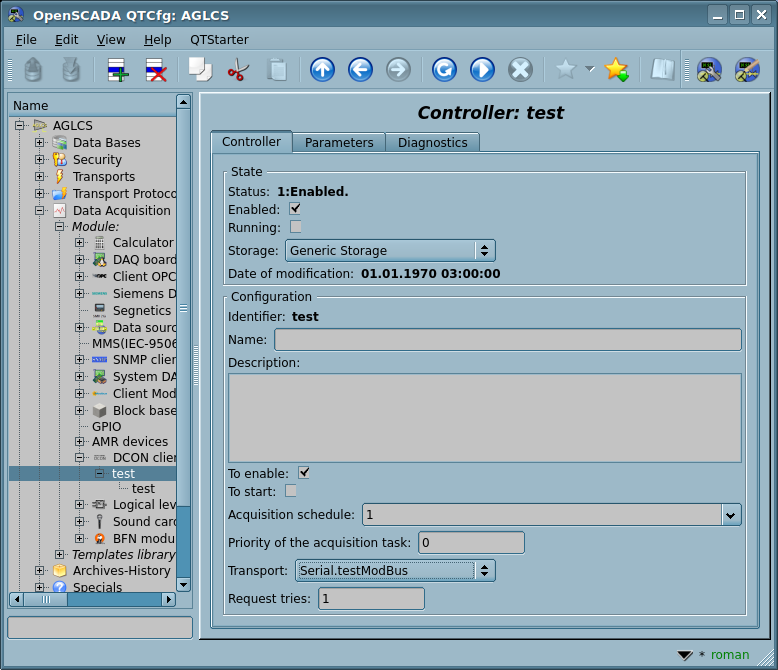Uncheck the Enabled checkbox
This screenshot has height=670, width=778.
(x=295, y=209)
